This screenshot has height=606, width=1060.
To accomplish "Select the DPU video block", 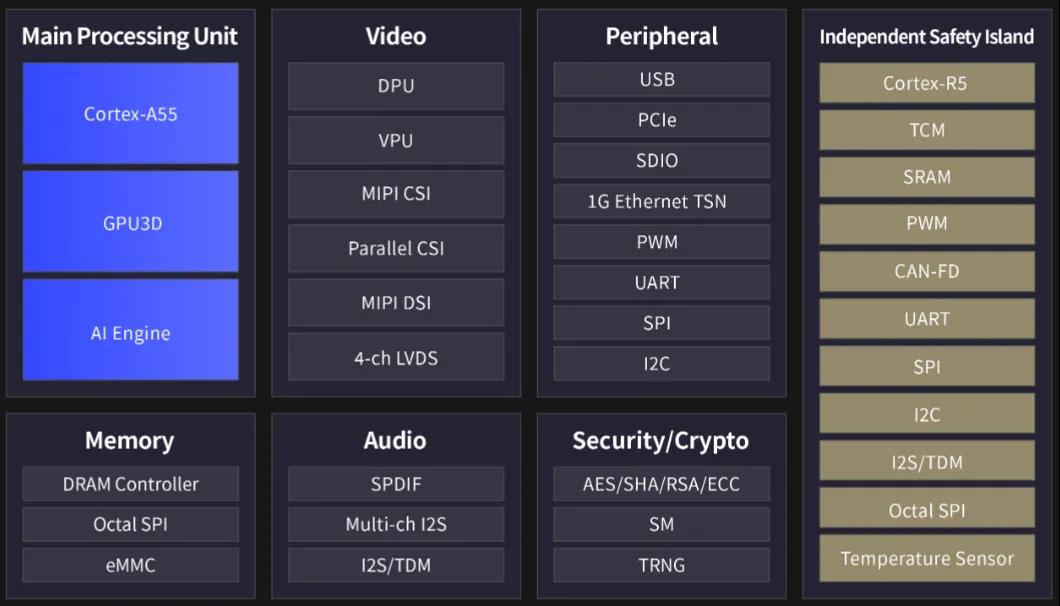I will point(396,86).
